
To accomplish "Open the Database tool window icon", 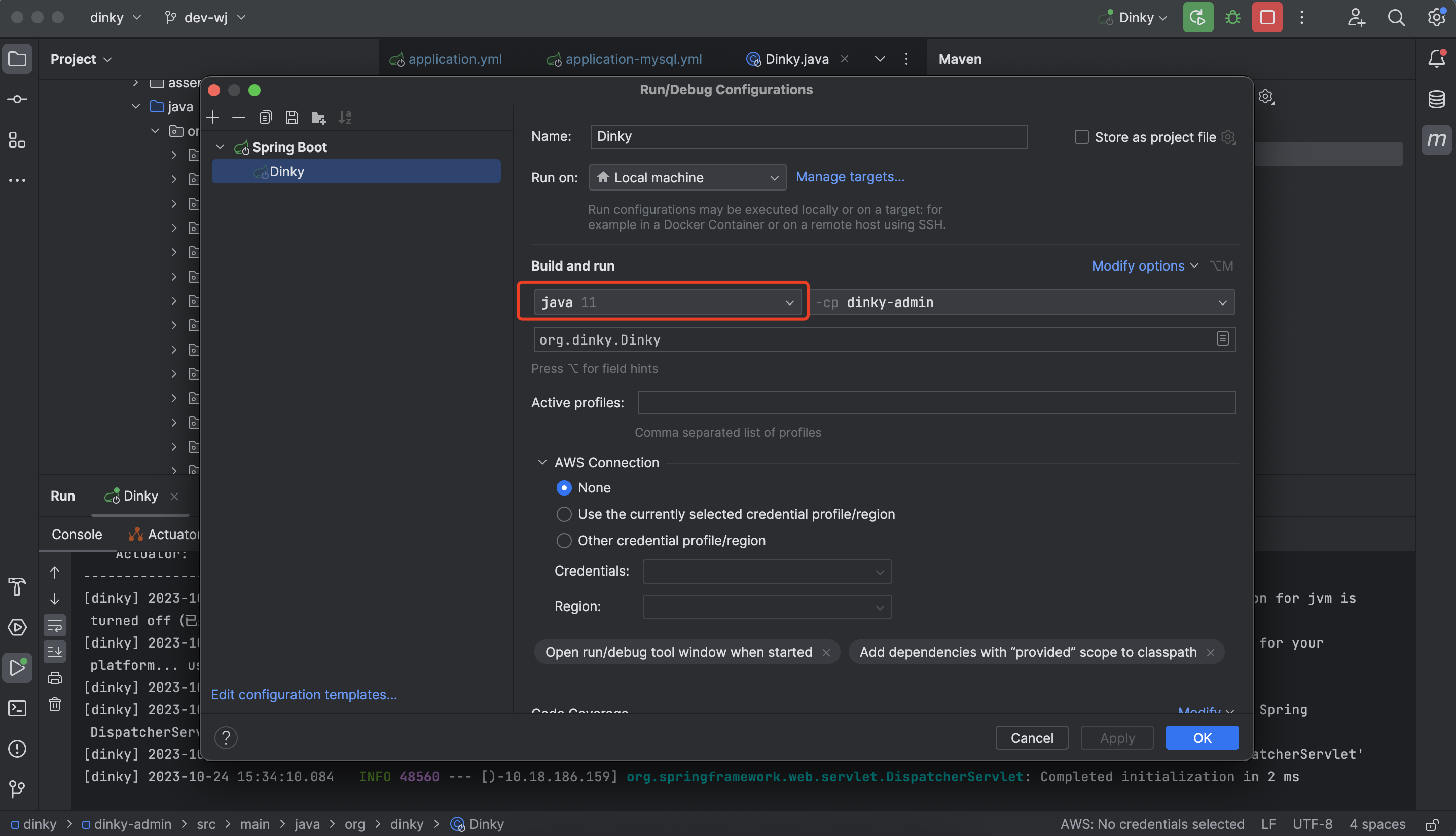I will pos(1436,99).
